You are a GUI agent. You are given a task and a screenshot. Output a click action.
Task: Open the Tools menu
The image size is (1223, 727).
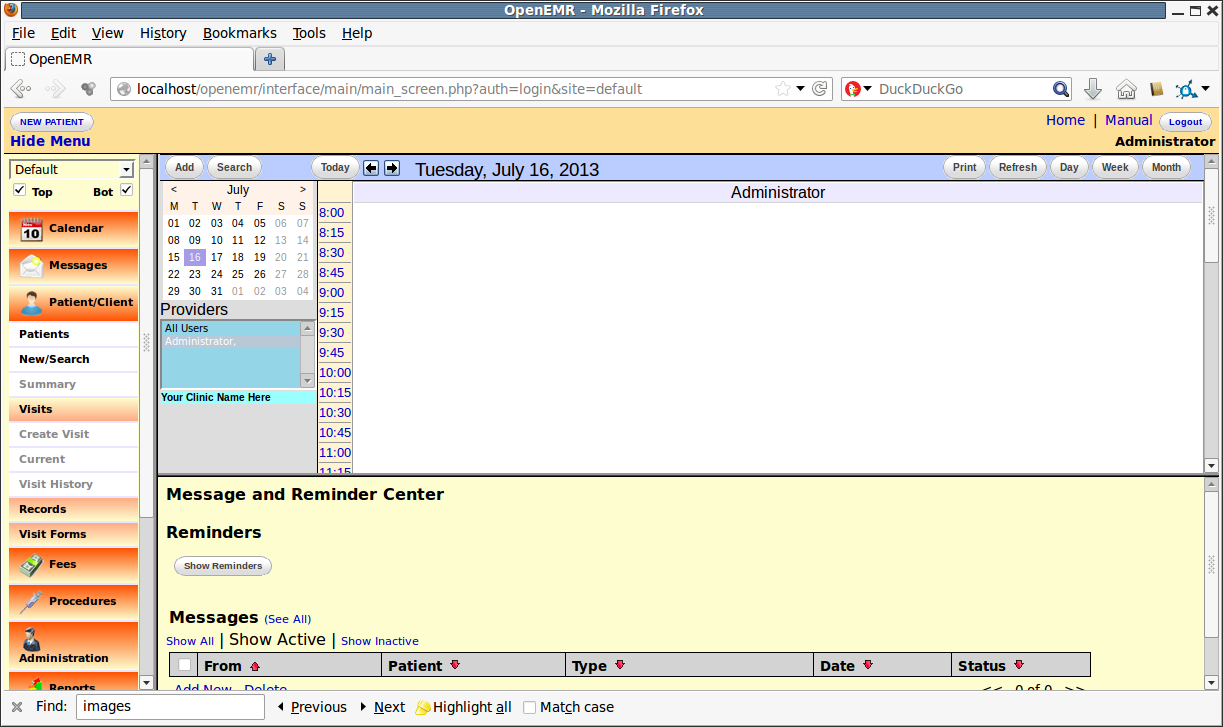point(309,33)
